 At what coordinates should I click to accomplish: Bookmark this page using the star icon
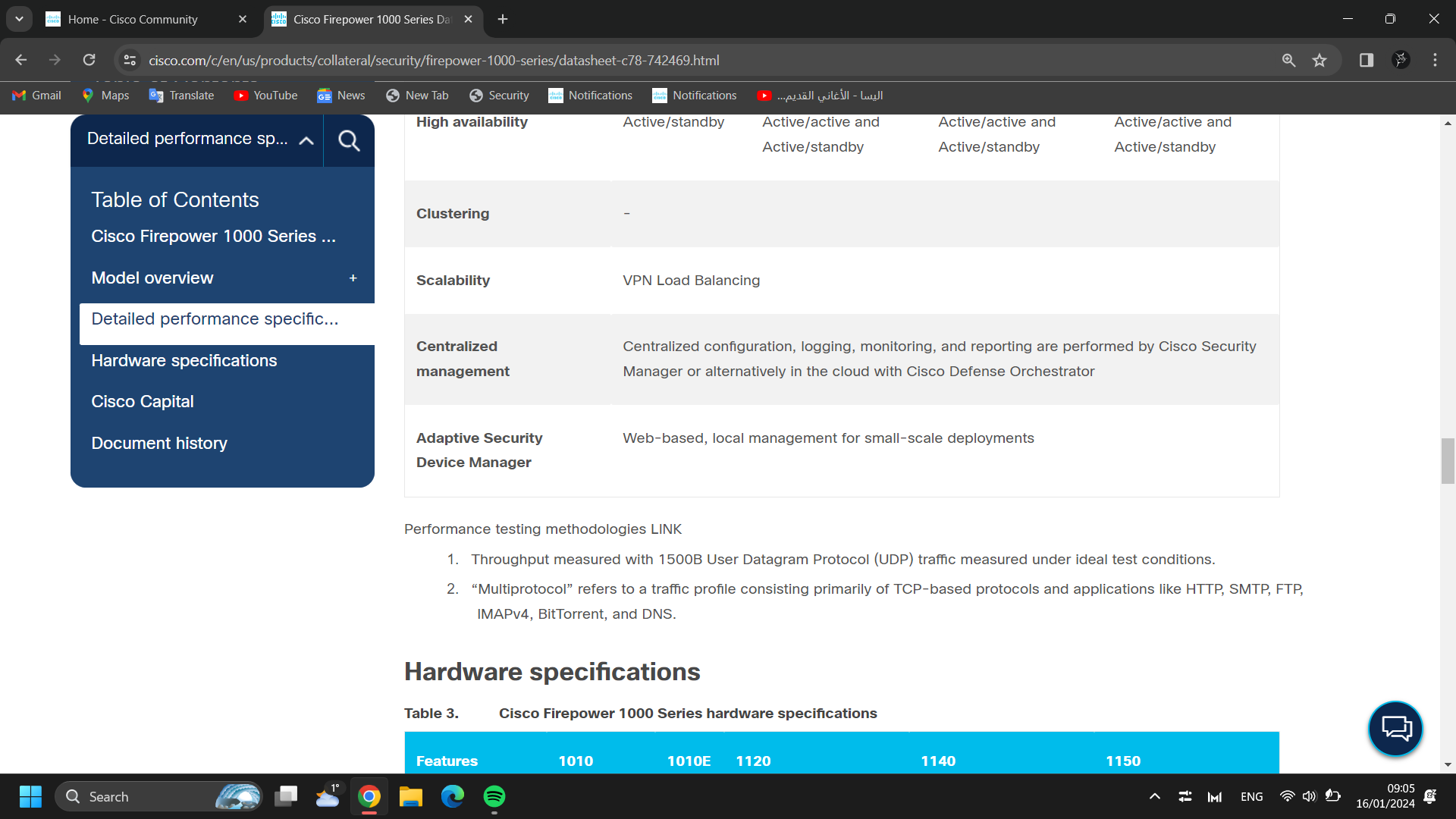1319,60
